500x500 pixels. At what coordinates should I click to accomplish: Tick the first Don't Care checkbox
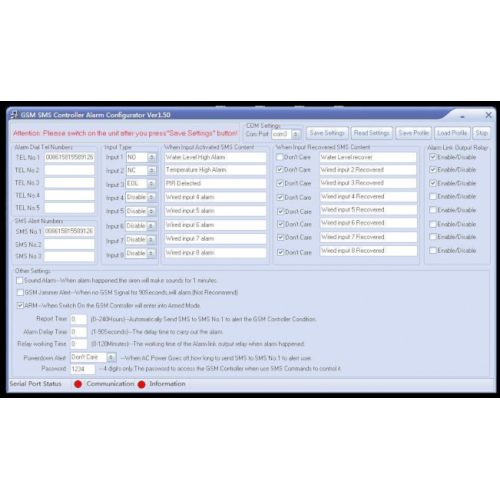click(280, 157)
